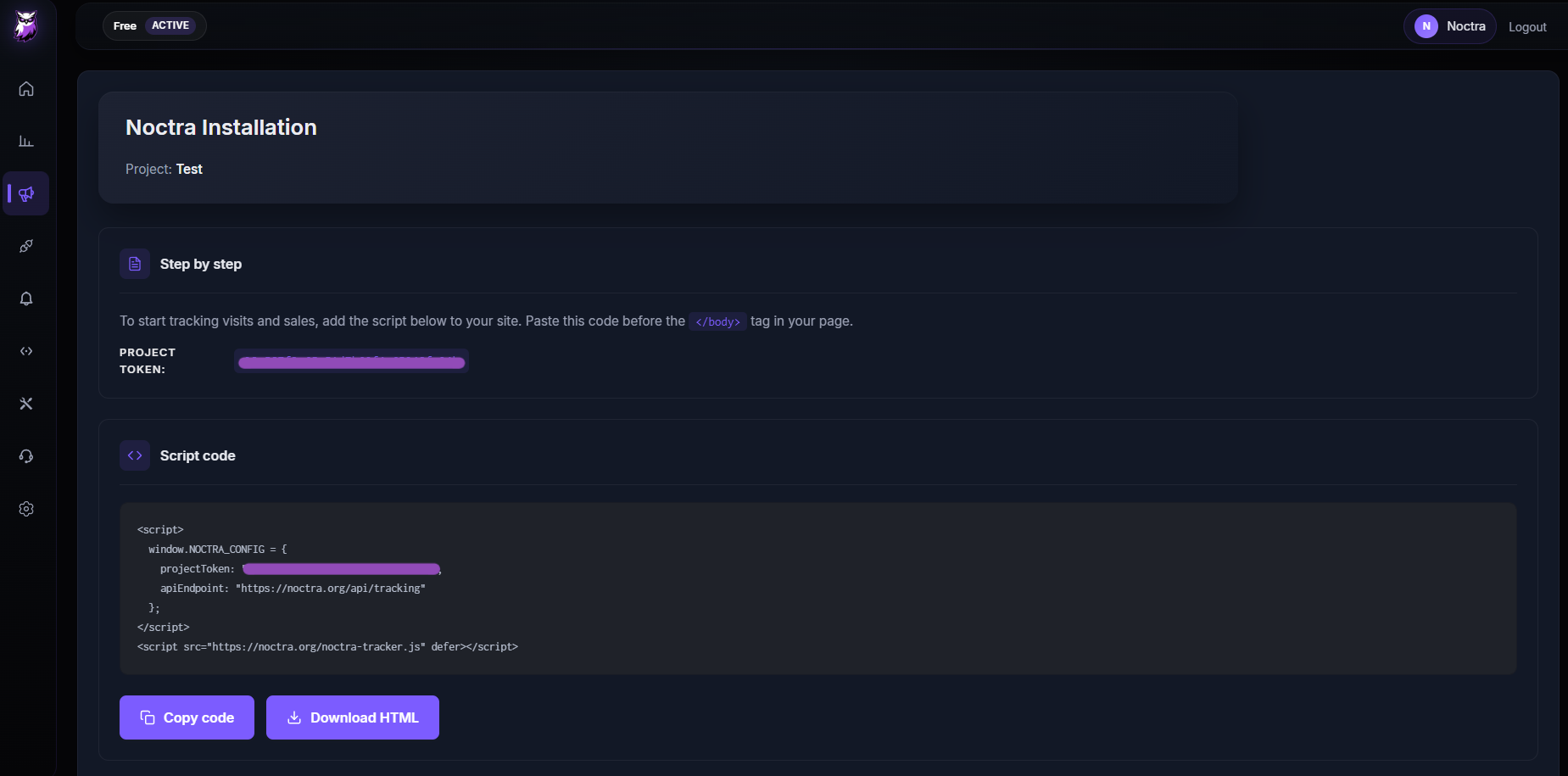Viewport: 1568px width, 776px height.
Task: Click the projectToken line in code
Action: [x=301, y=569]
